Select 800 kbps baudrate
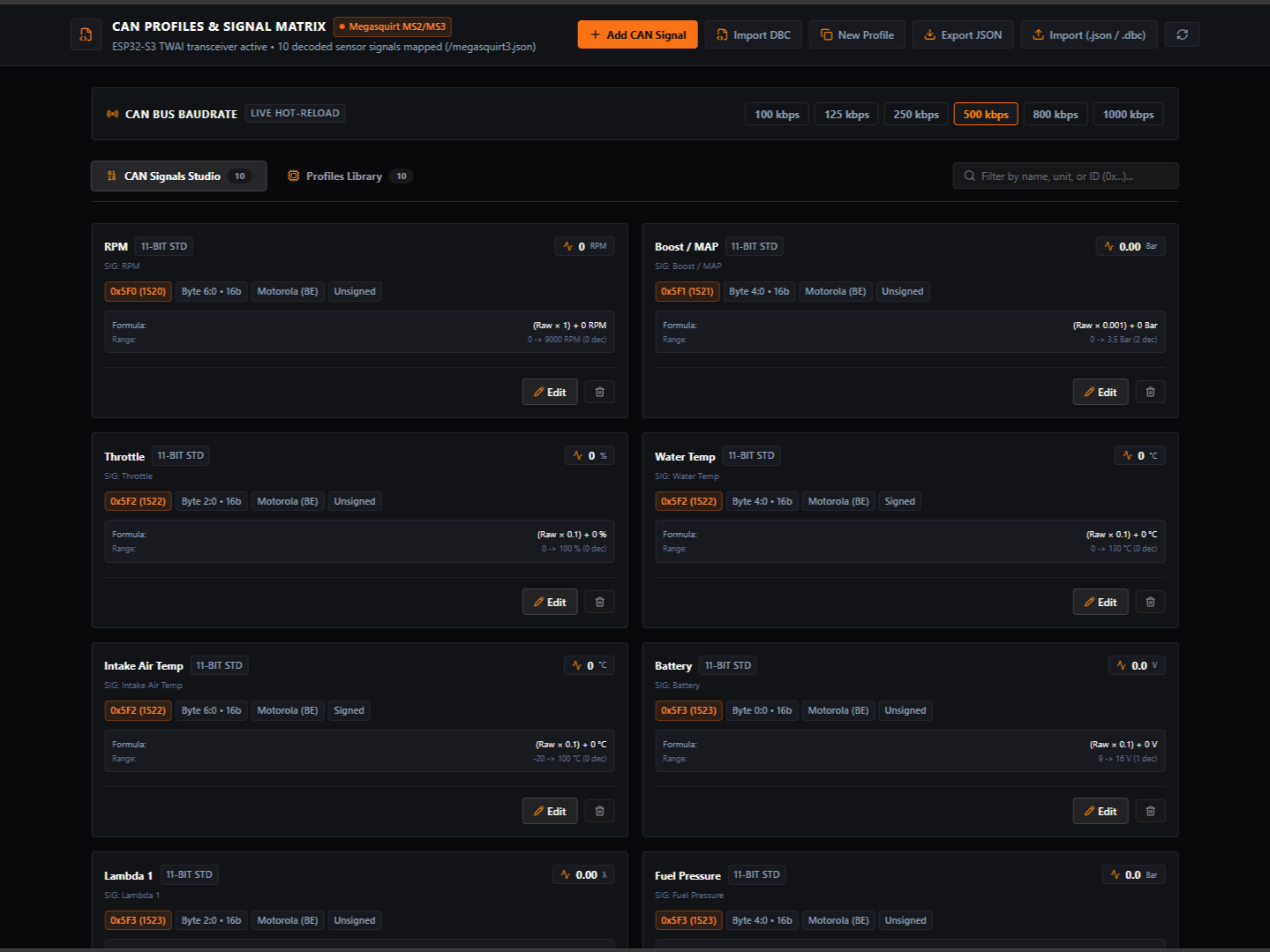Viewport: 1270px width, 952px height. click(x=1055, y=114)
